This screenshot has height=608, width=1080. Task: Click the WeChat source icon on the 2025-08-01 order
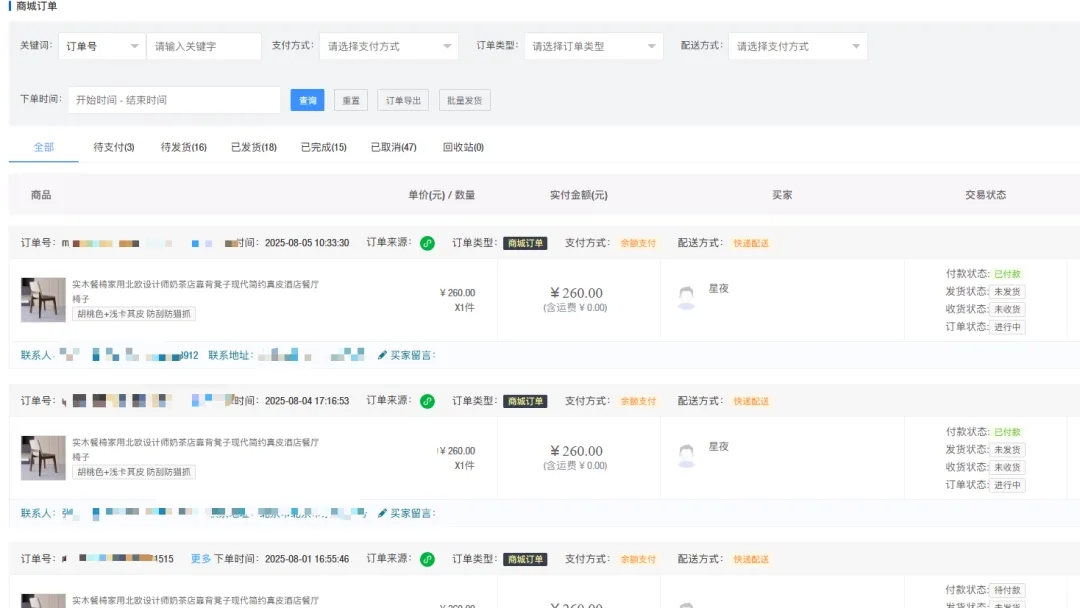click(x=428, y=560)
